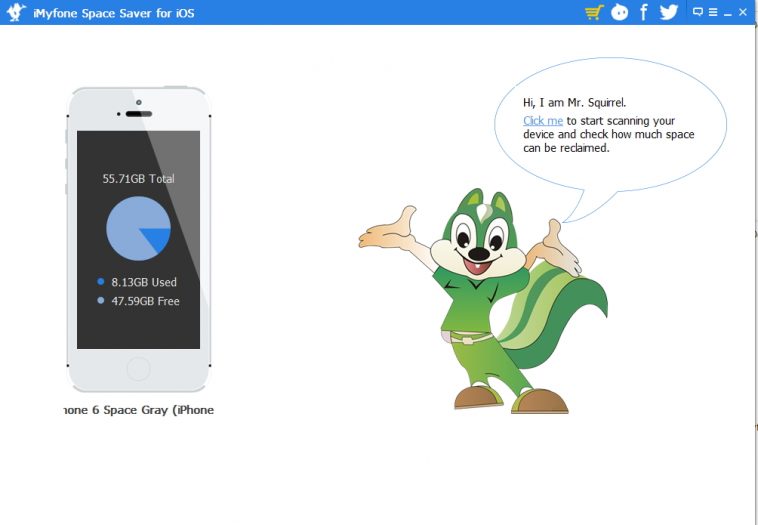The image size is (758, 525).
Task: Select the 8.13GB Used legend entry
Action: pos(143,282)
